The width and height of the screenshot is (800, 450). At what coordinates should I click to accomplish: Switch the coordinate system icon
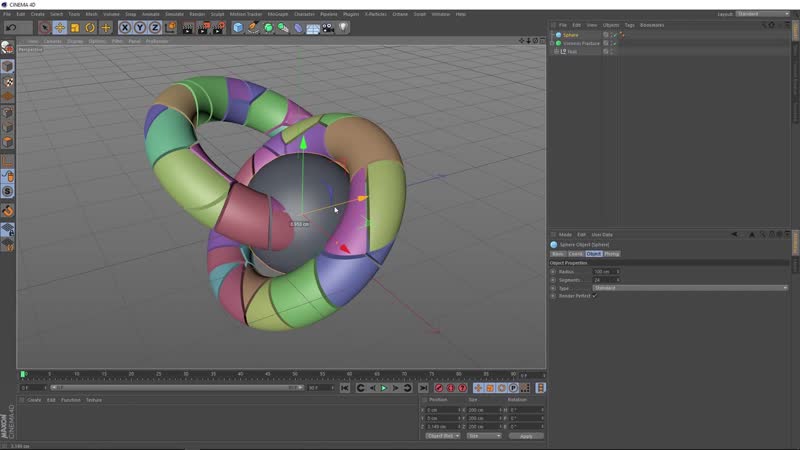(170, 28)
